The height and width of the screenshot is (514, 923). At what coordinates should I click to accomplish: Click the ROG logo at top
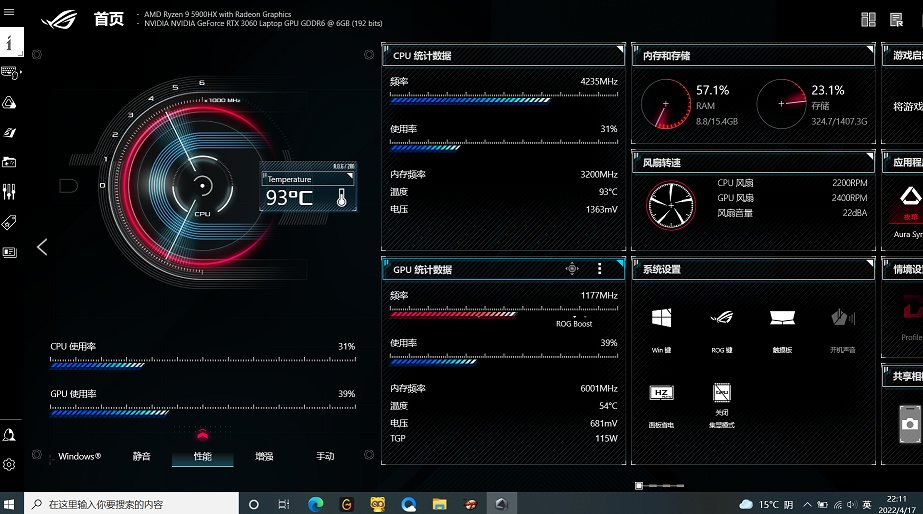[x=59, y=19]
